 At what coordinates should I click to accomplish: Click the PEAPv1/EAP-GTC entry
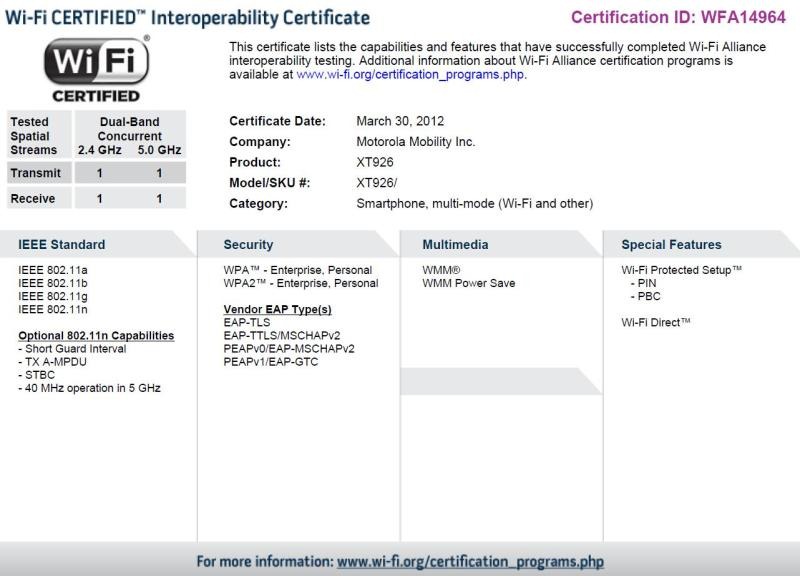(x=270, y=362)
